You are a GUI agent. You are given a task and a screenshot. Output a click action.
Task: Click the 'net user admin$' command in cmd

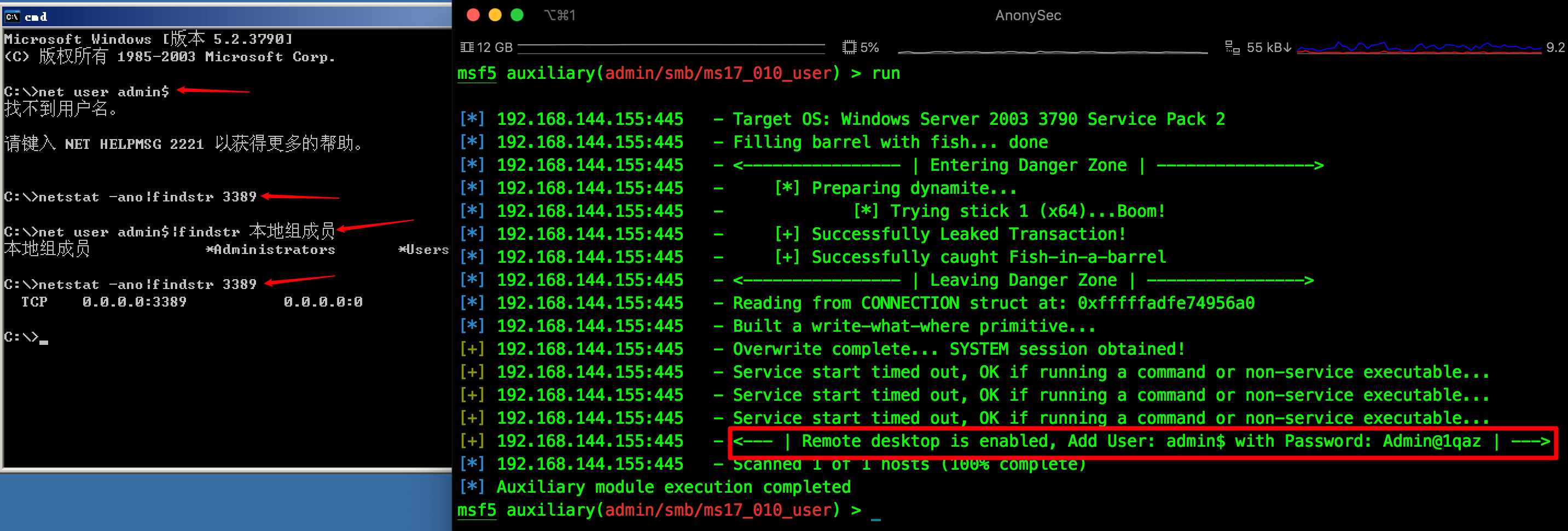click(103, 92)
